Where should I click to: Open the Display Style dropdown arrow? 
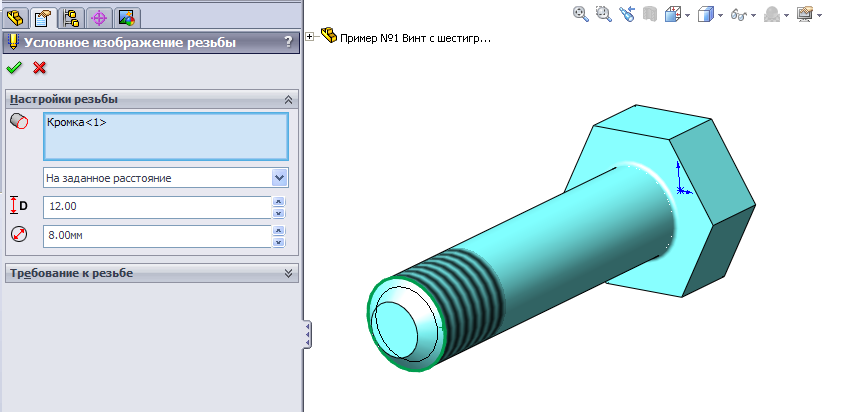(x=720, y=15)
